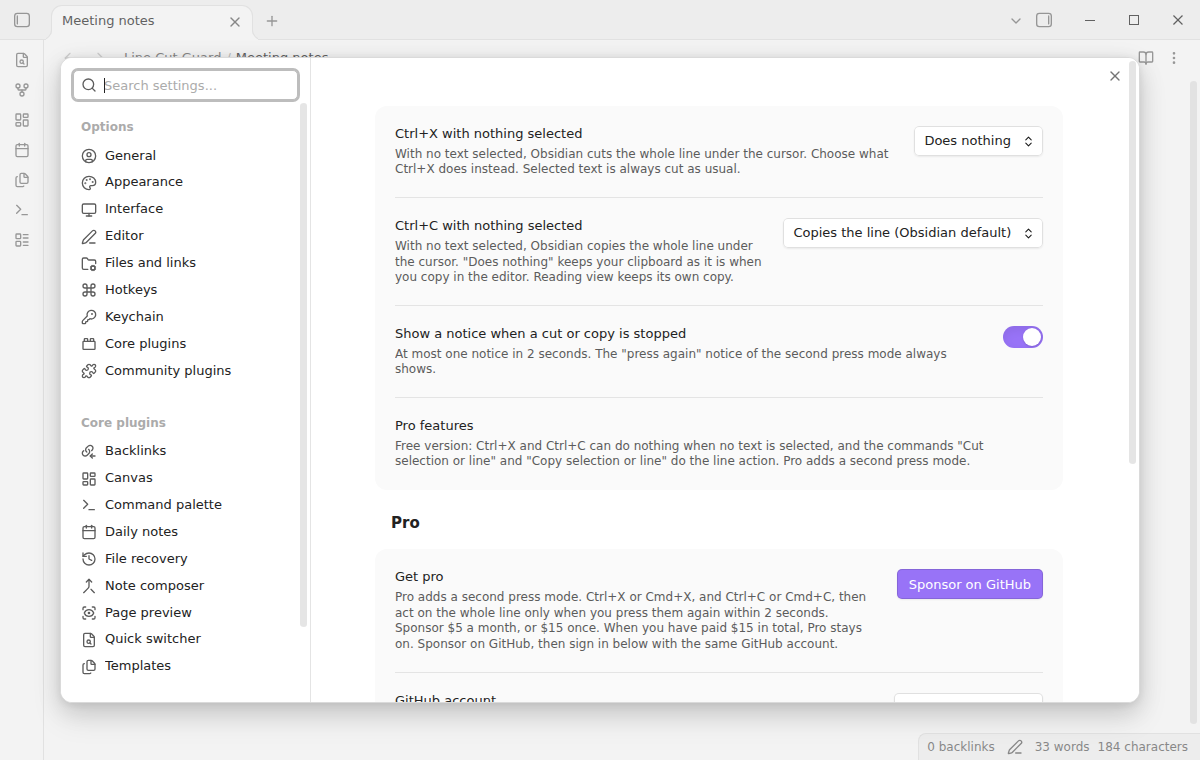
Task: Click the Appearance palette icon
Action: [x=89, y=183]
